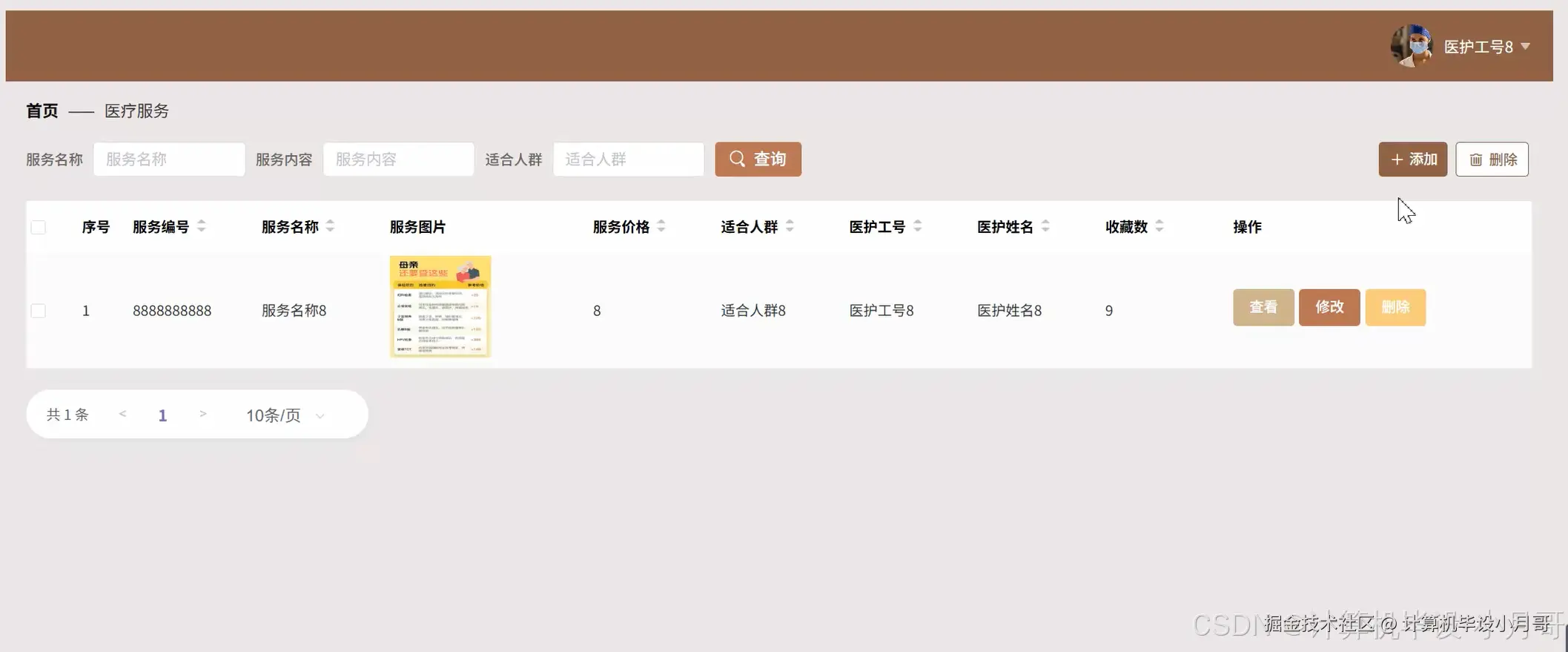Click the 序号 column header
Screen dimensions: 1568x652
pyautogui.click(x=96, y=227)
